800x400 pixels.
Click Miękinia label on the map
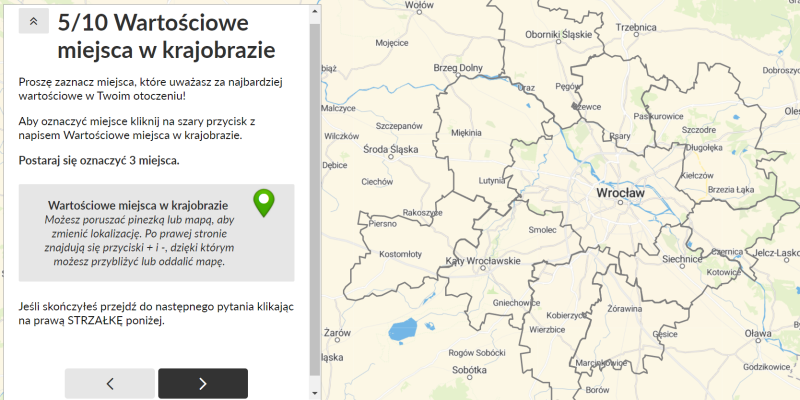point(467,132)
